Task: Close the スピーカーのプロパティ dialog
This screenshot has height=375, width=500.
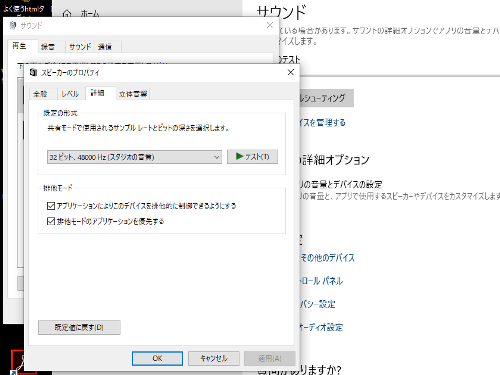Action: [x=291, y=72]
